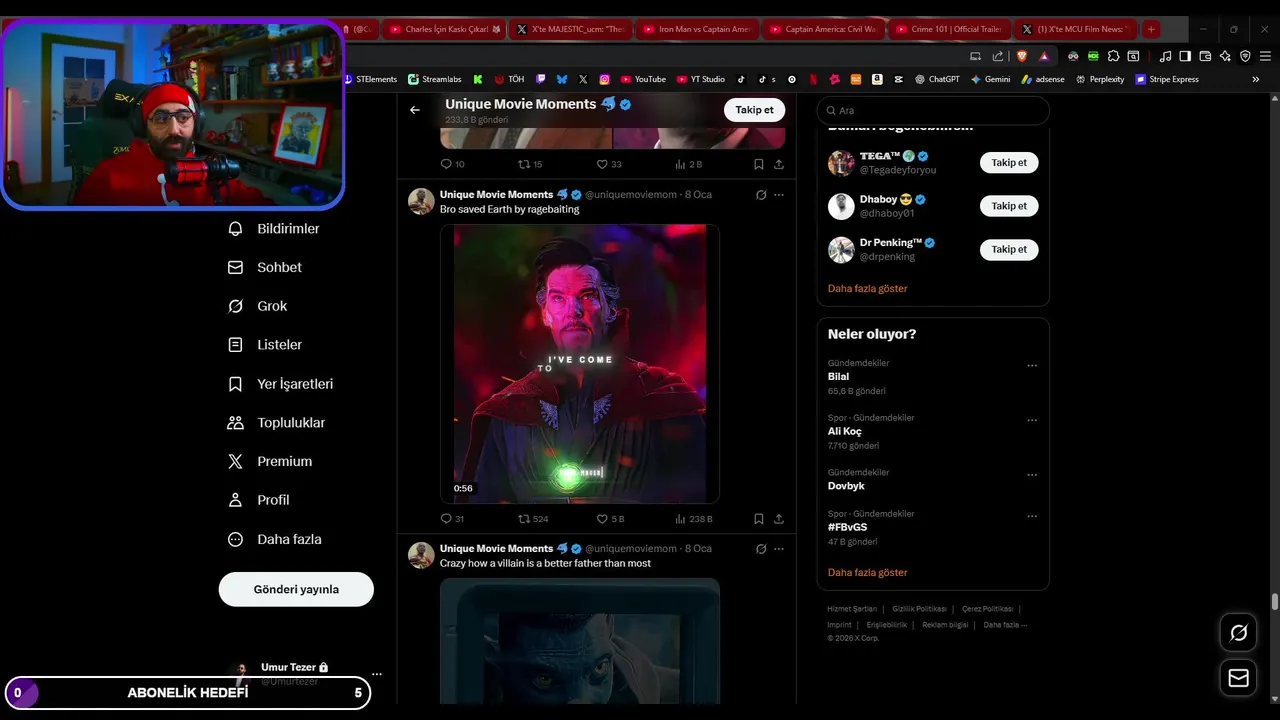
Task: Open more options for the Dovbyk trend
Action: (x=1032, y=475)
